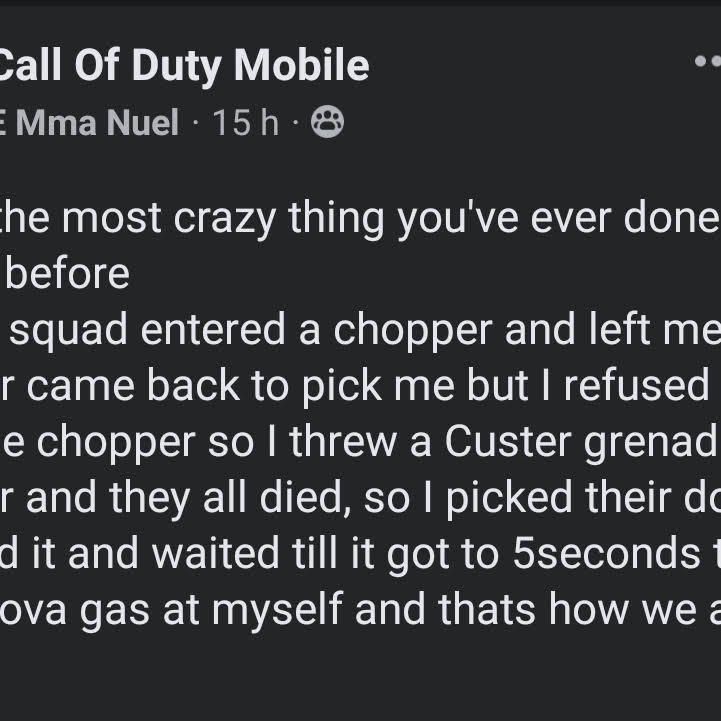The image size is (721, 721).
Task: Click the empty area below the post text
Action: (x=360, y=678)
